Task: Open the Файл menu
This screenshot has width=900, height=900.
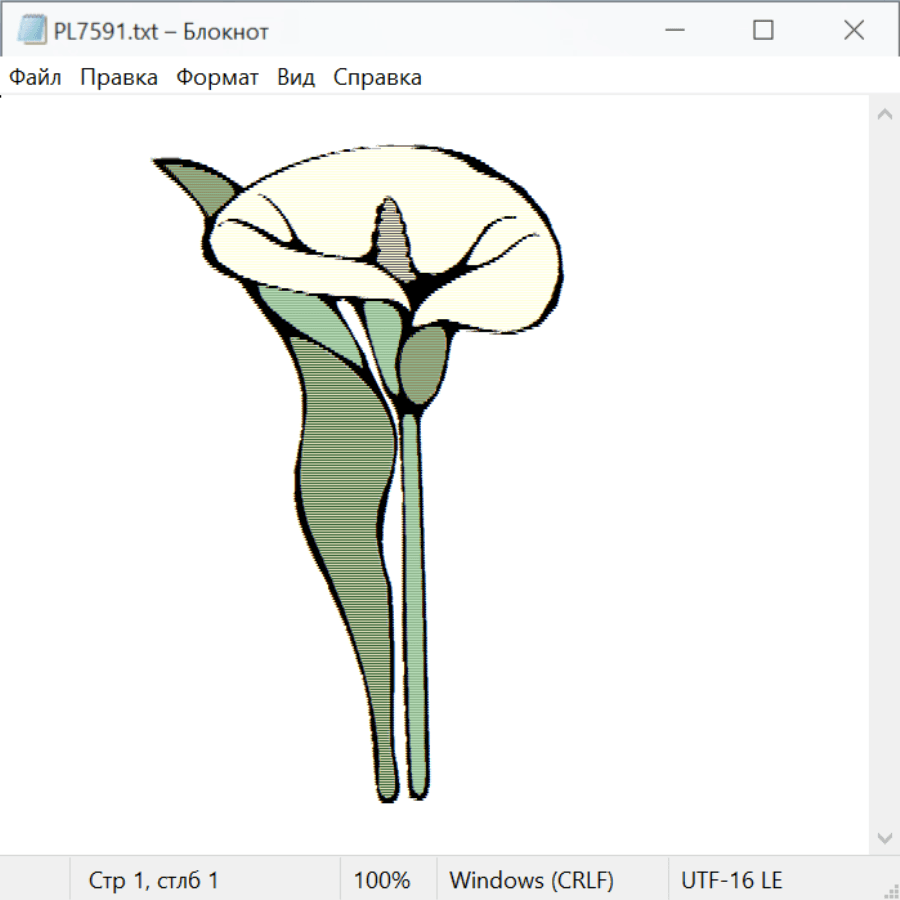Action: [x=36, y=78]
